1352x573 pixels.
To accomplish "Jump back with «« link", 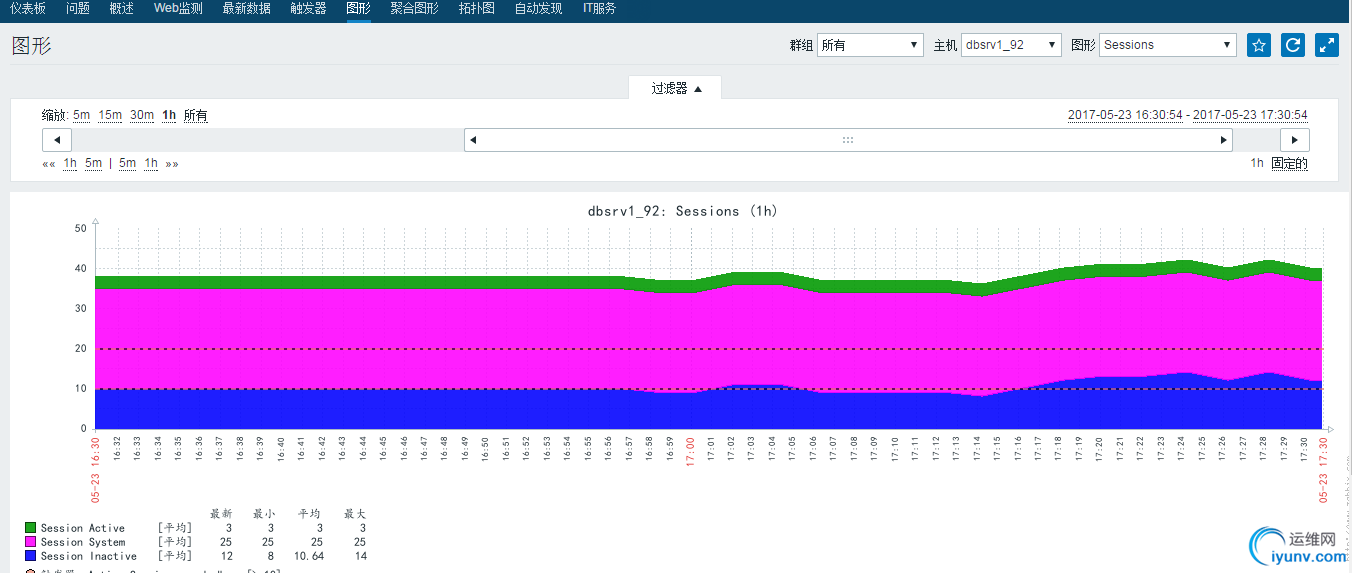I will pyautogui.click(x=49, y=164).
